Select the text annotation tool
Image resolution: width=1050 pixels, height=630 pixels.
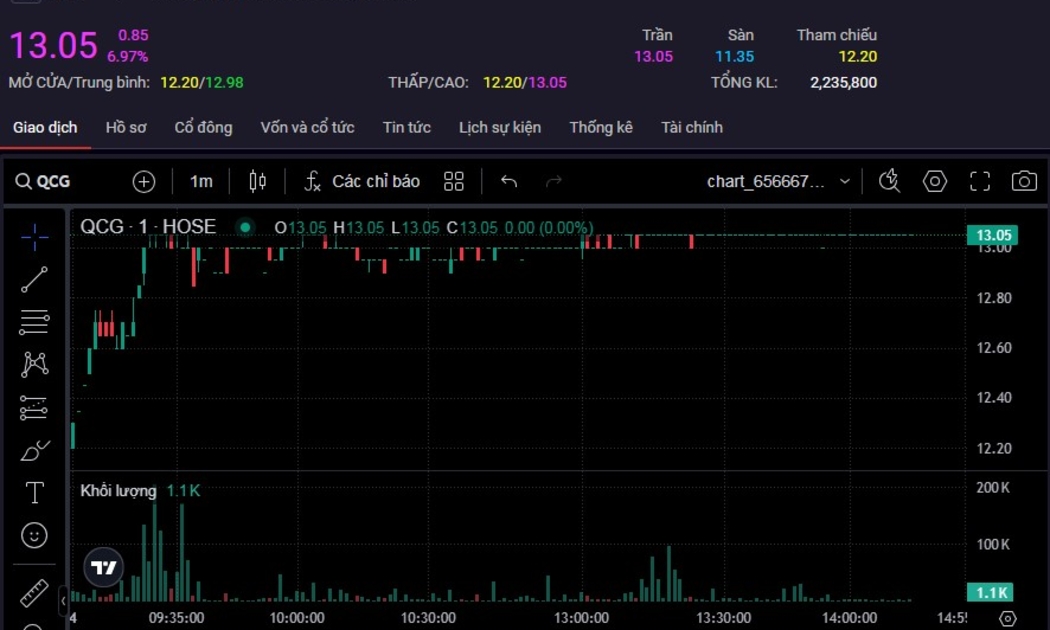34,492
